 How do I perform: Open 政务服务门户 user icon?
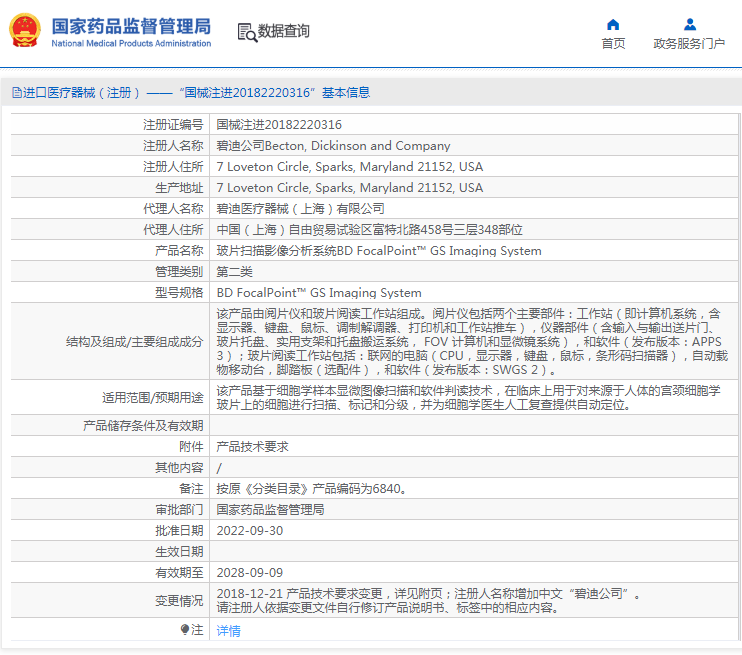click(689, 24)
